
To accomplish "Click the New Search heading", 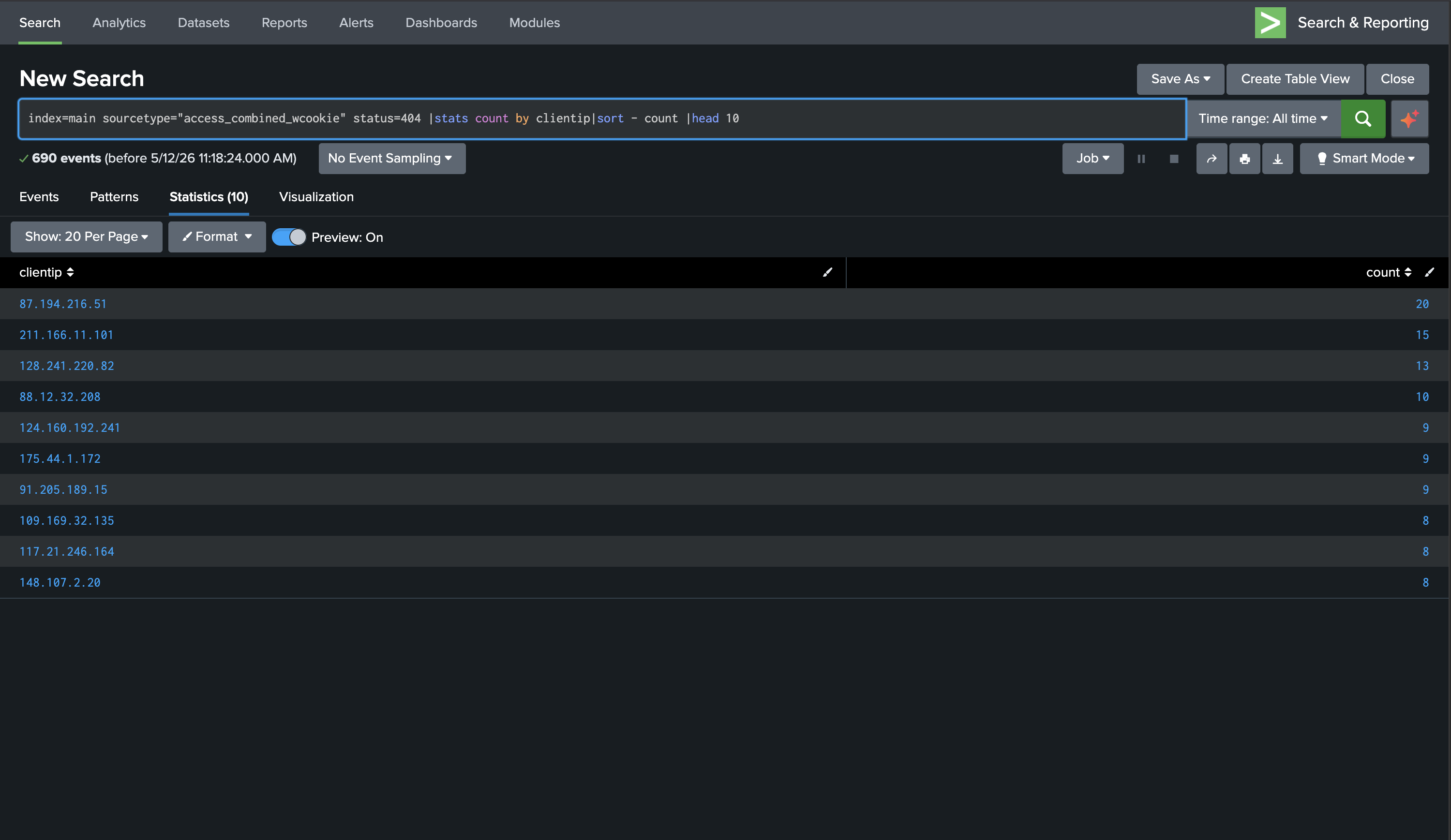I will click(82, 79).
